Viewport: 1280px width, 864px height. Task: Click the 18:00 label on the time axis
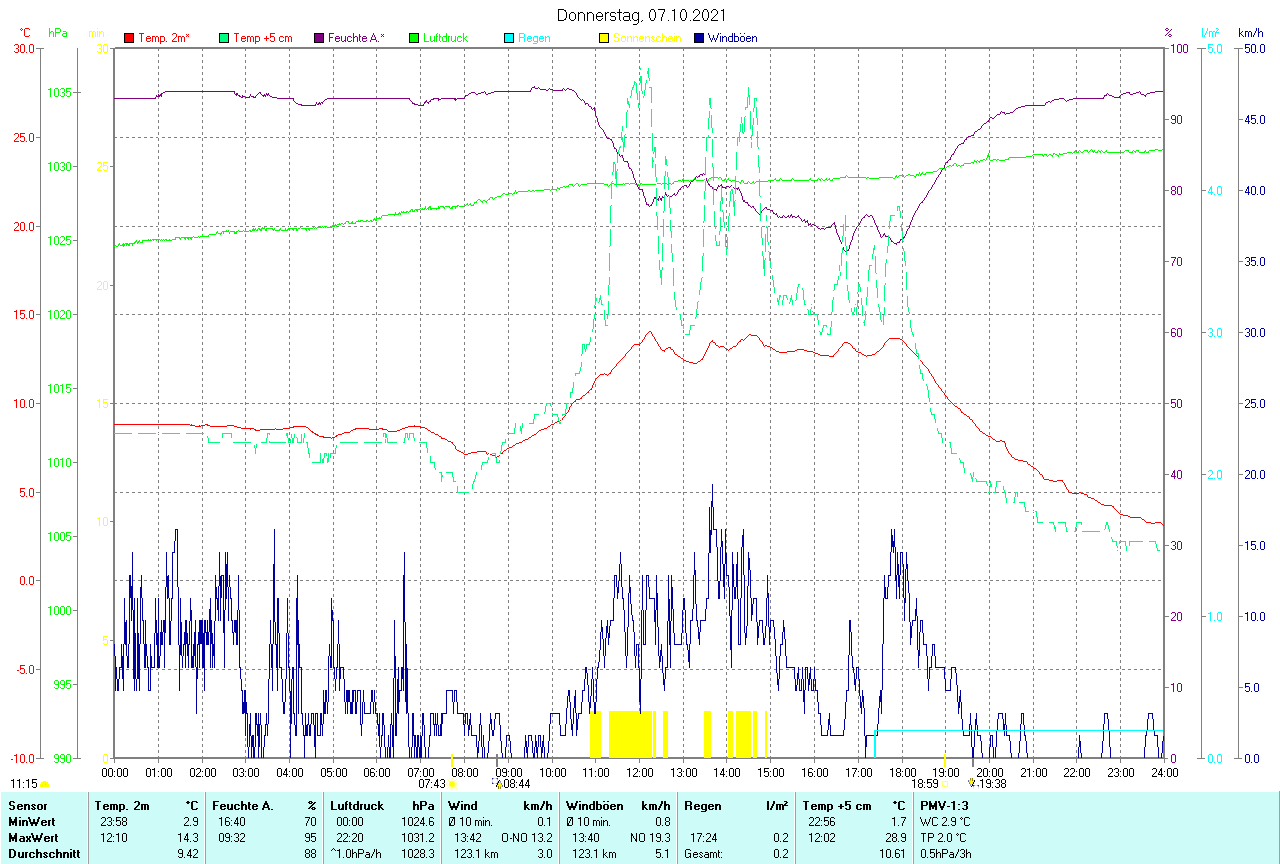902,773
